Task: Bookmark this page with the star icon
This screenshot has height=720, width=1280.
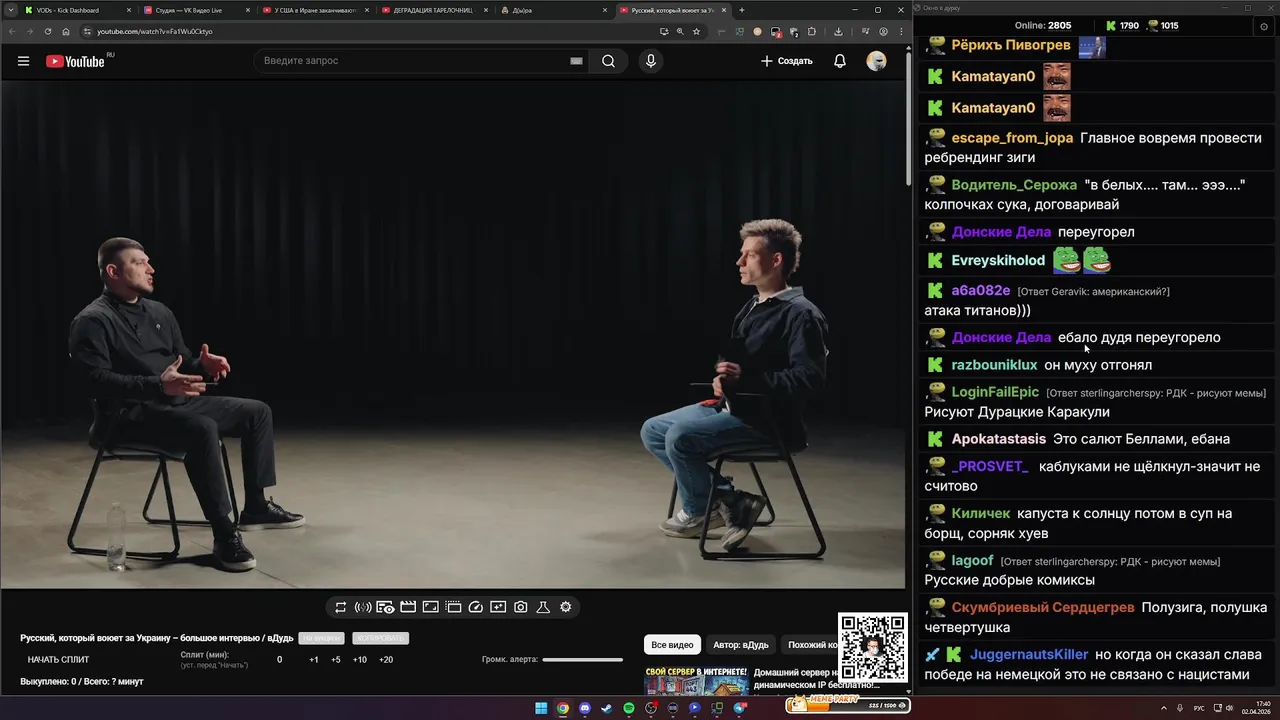Action: (696, 31)
